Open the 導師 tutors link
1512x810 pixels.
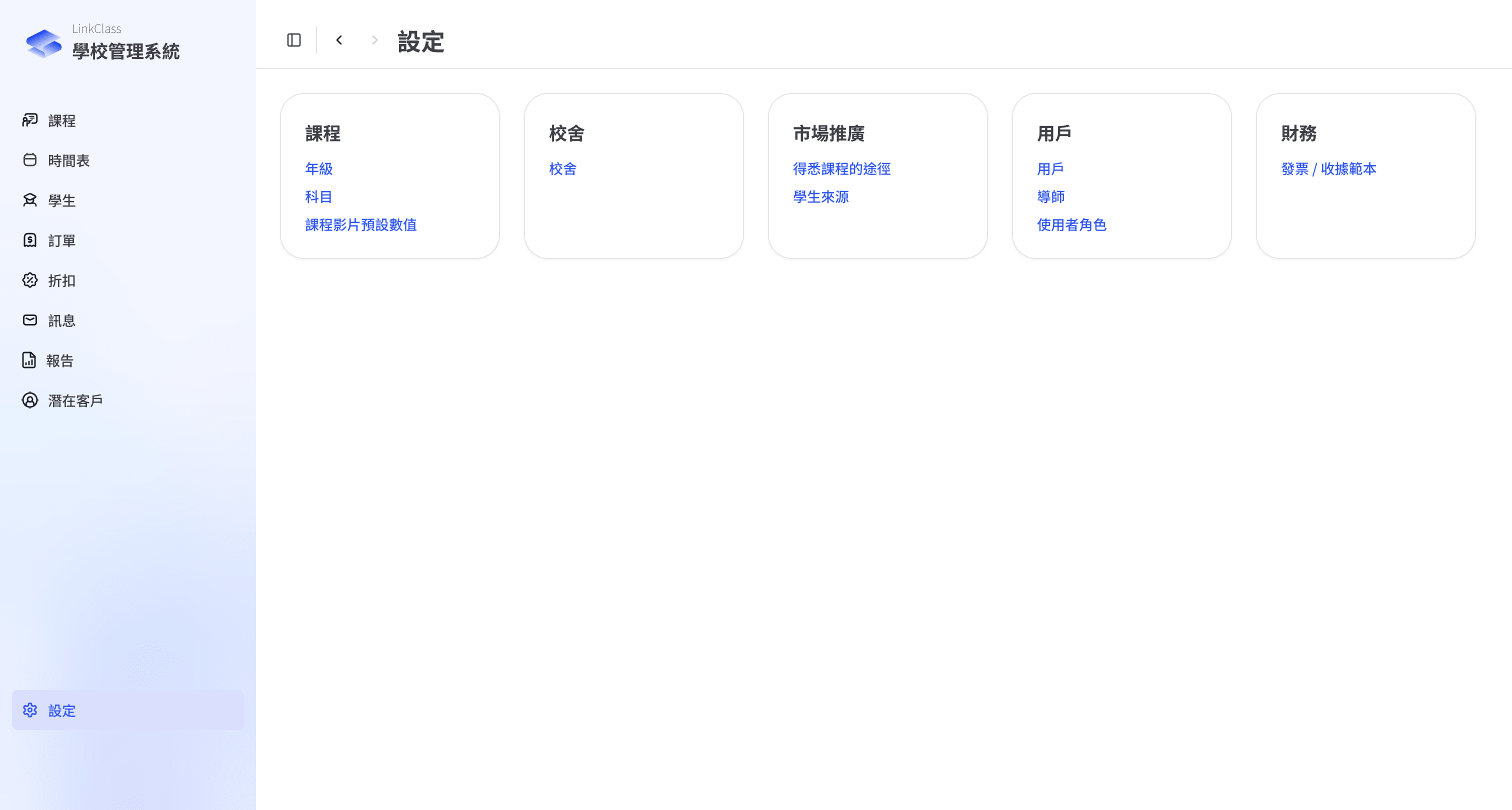pyautogui.click(x=1050, y=197)
